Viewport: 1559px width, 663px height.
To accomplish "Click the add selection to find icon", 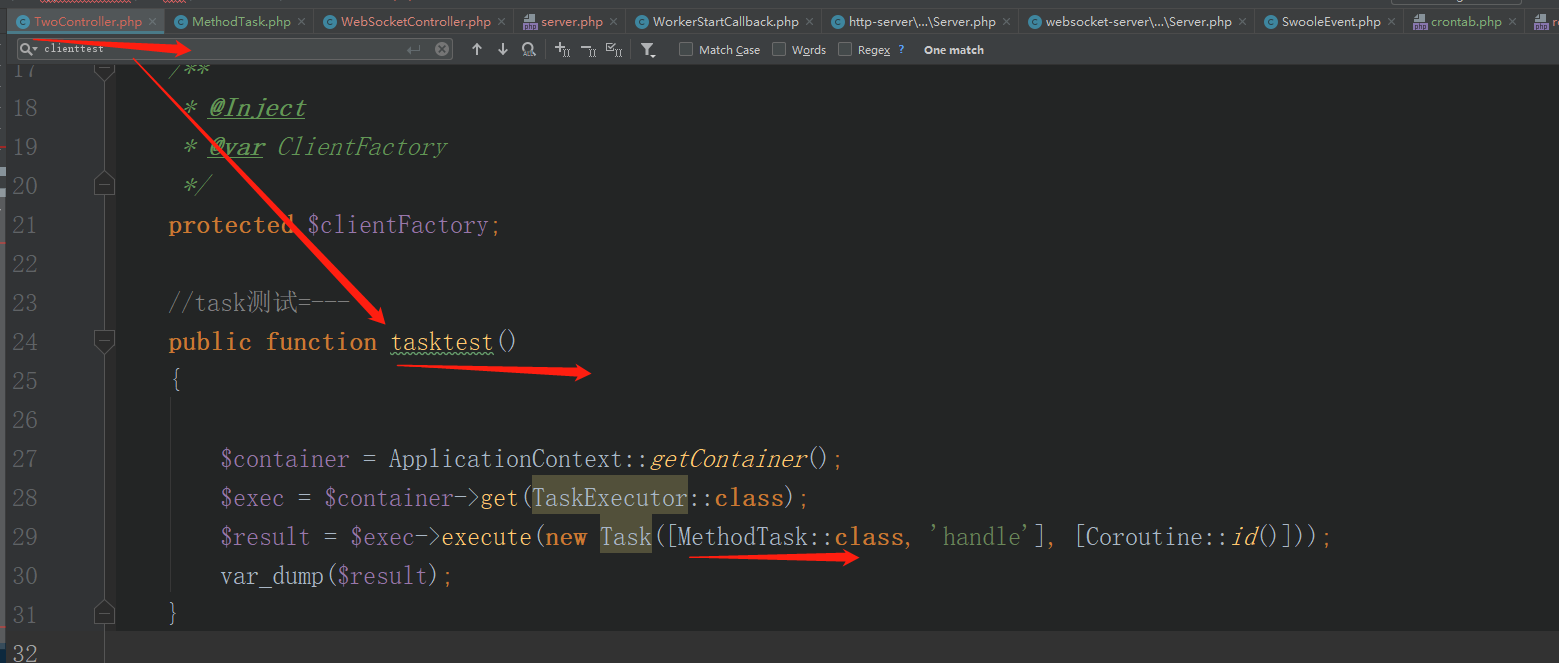I will coord(561,49).
